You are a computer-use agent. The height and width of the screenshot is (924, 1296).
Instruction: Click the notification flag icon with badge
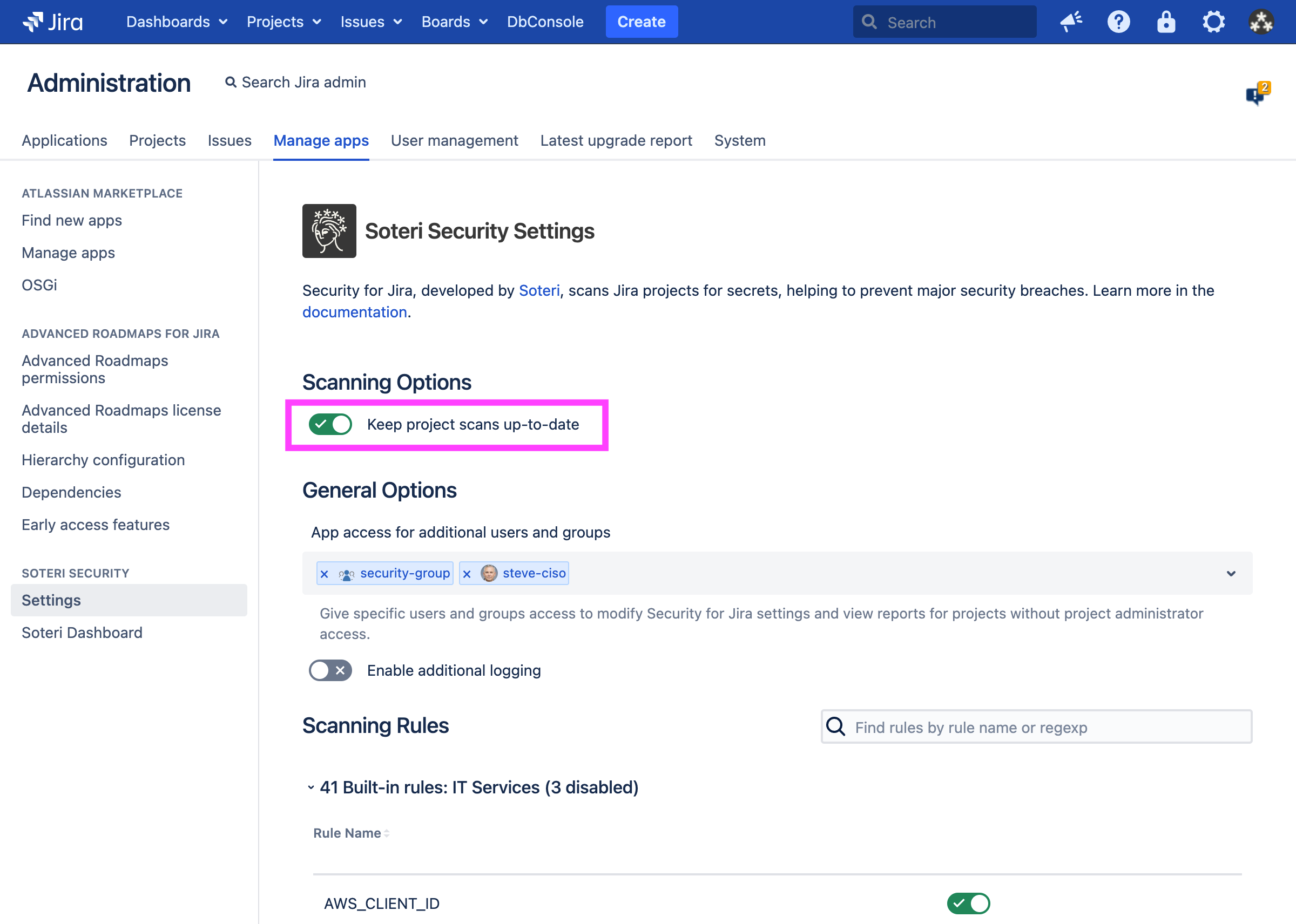click(x=1257, y=94)
